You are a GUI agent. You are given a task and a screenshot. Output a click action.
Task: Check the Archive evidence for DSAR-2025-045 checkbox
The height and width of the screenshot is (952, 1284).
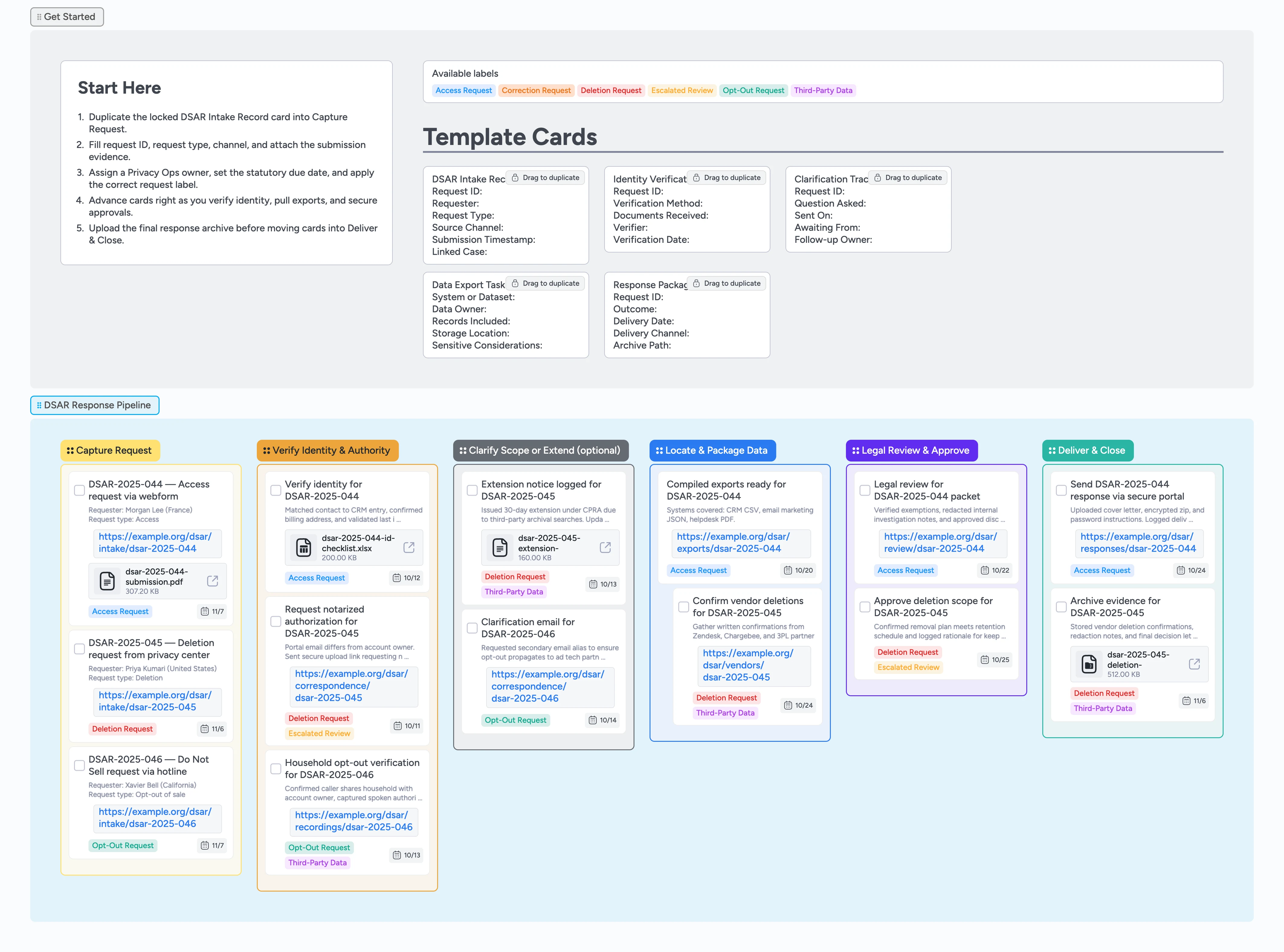[1061, 607]
